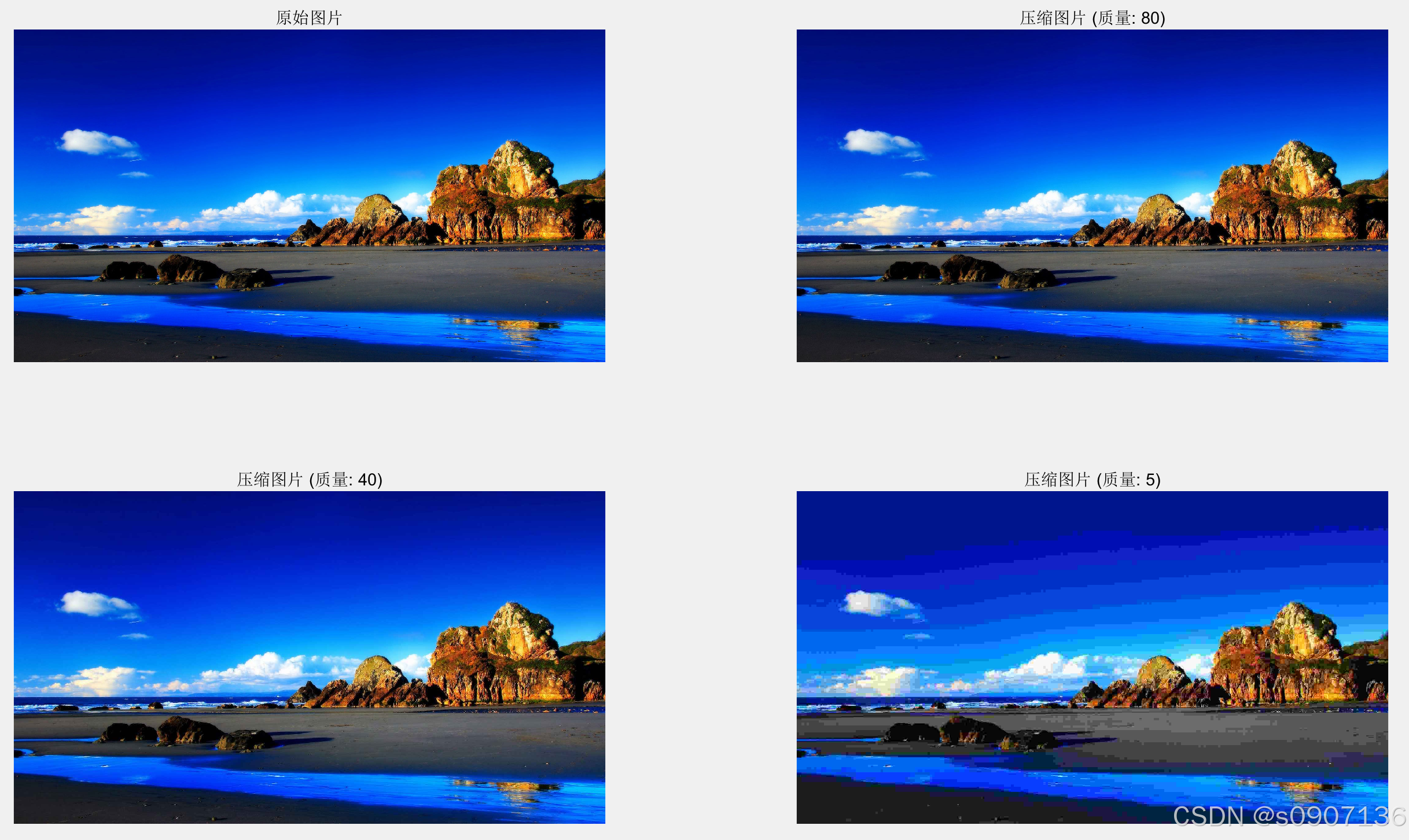Click the 压缩图片 (质量: 80) title
Screen dimensions: 1409x840
tap(1092, 18)
